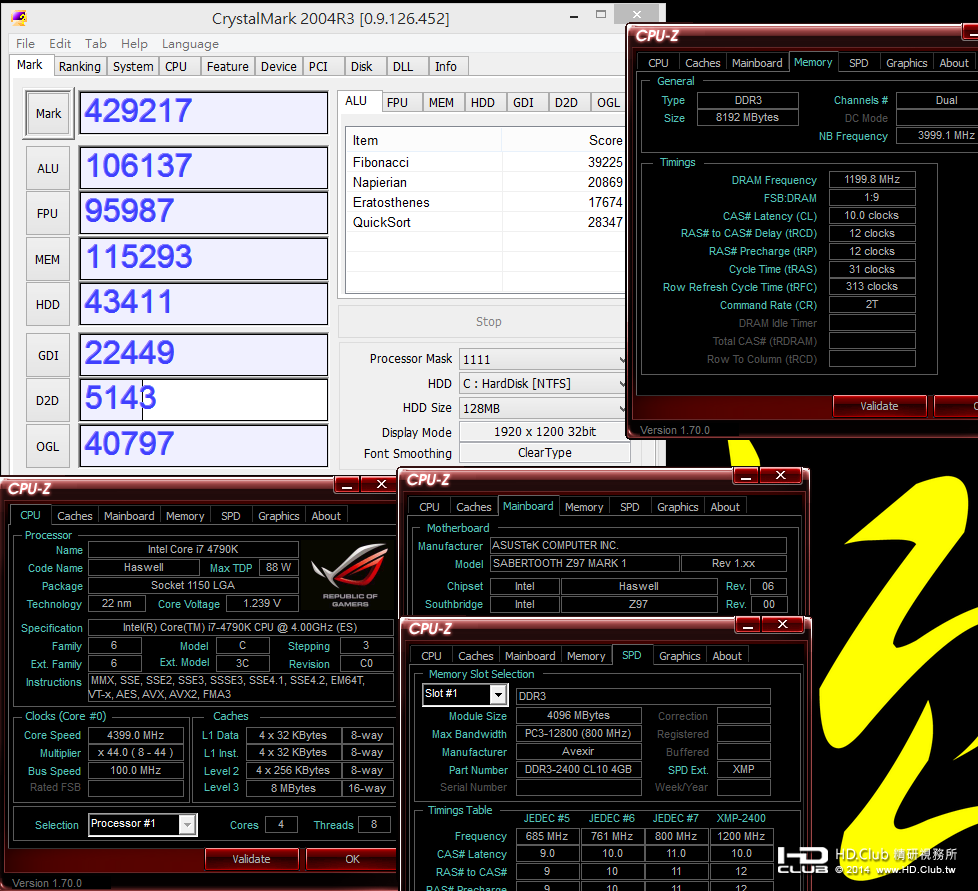978x891 pixels.
Task: Minimize the CPU-Z processor window
Action: tap(347, 484)
